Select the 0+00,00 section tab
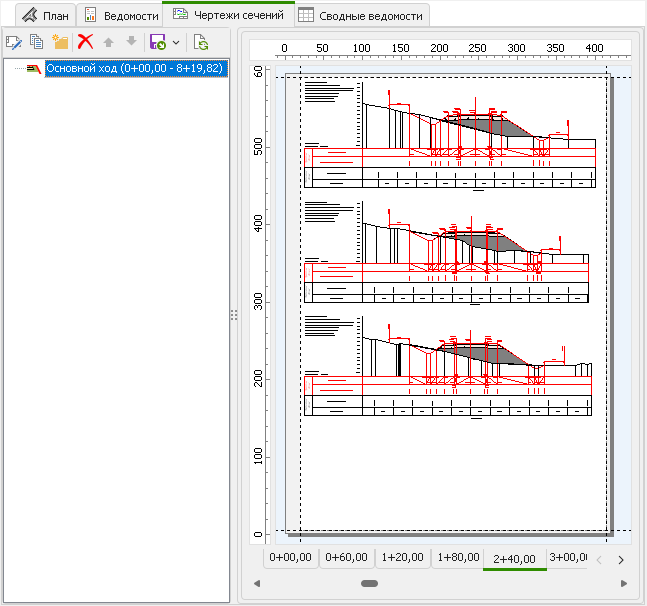 tap(291, 558)
